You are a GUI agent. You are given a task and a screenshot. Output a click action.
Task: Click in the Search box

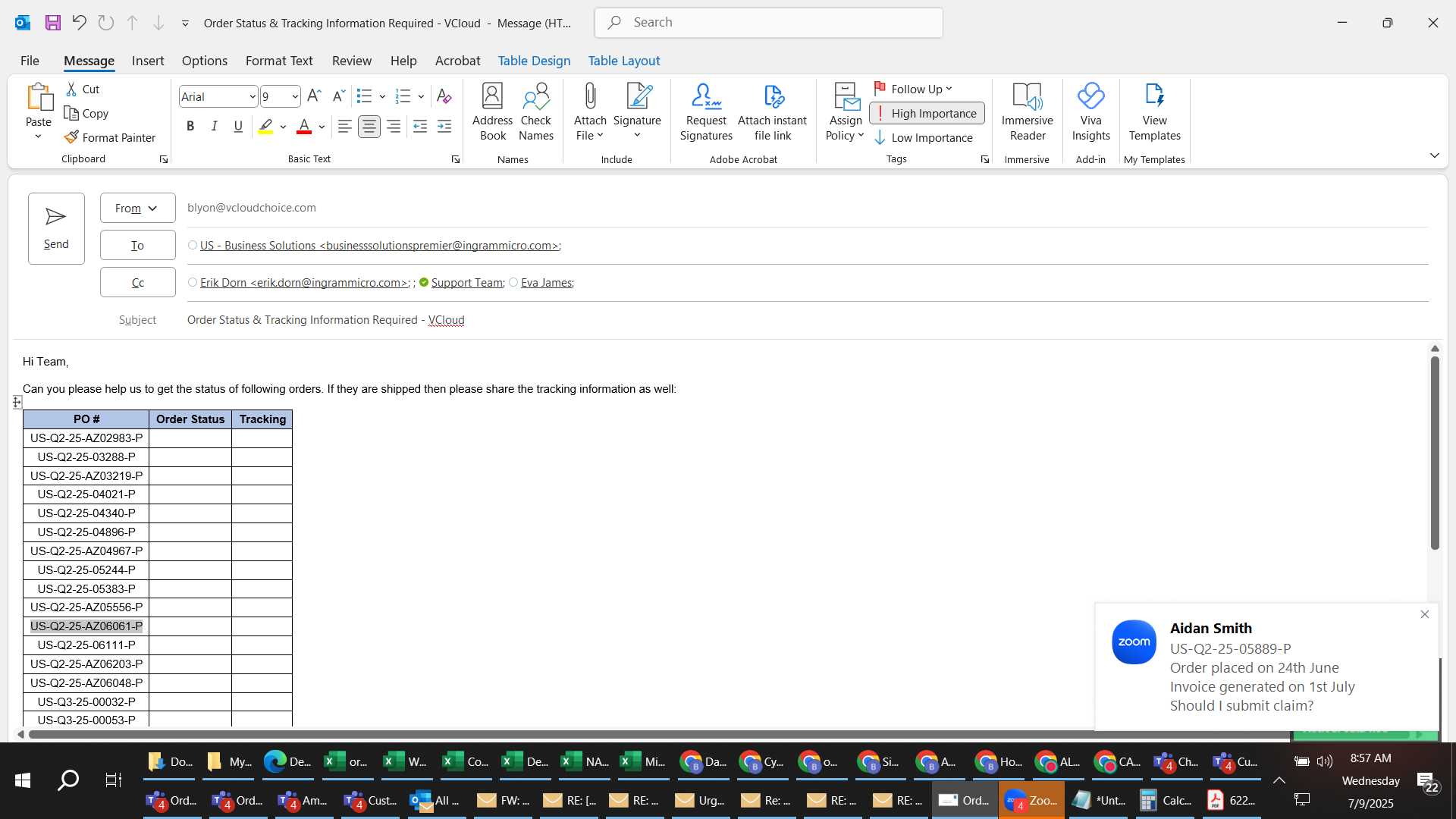click(769, 23)
